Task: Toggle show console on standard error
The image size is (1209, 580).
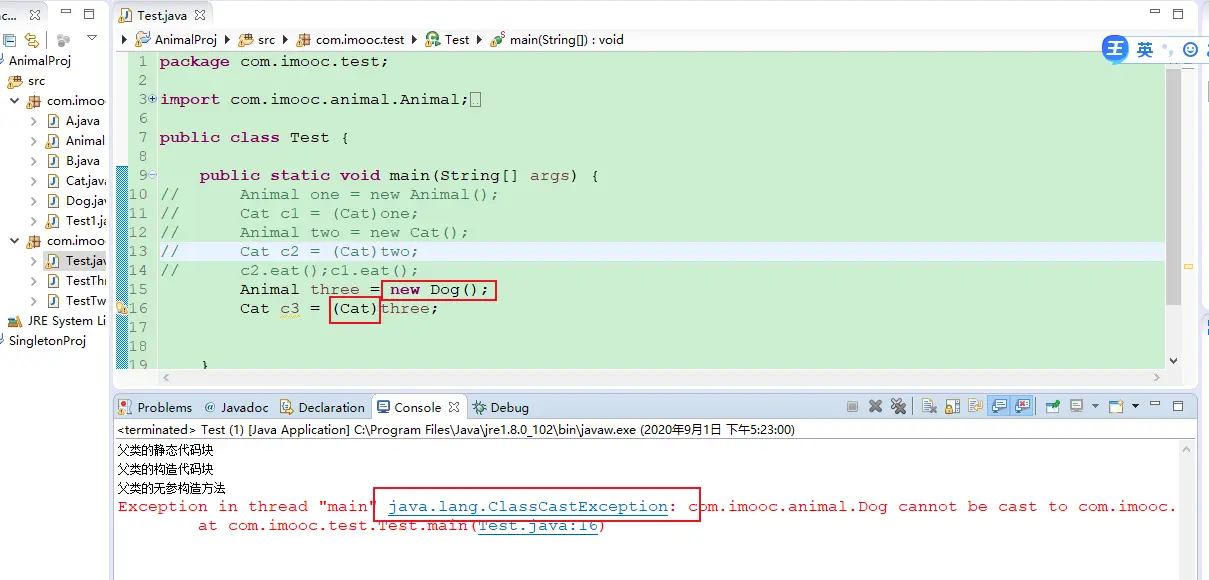Action: click(x=1022, y=407)
